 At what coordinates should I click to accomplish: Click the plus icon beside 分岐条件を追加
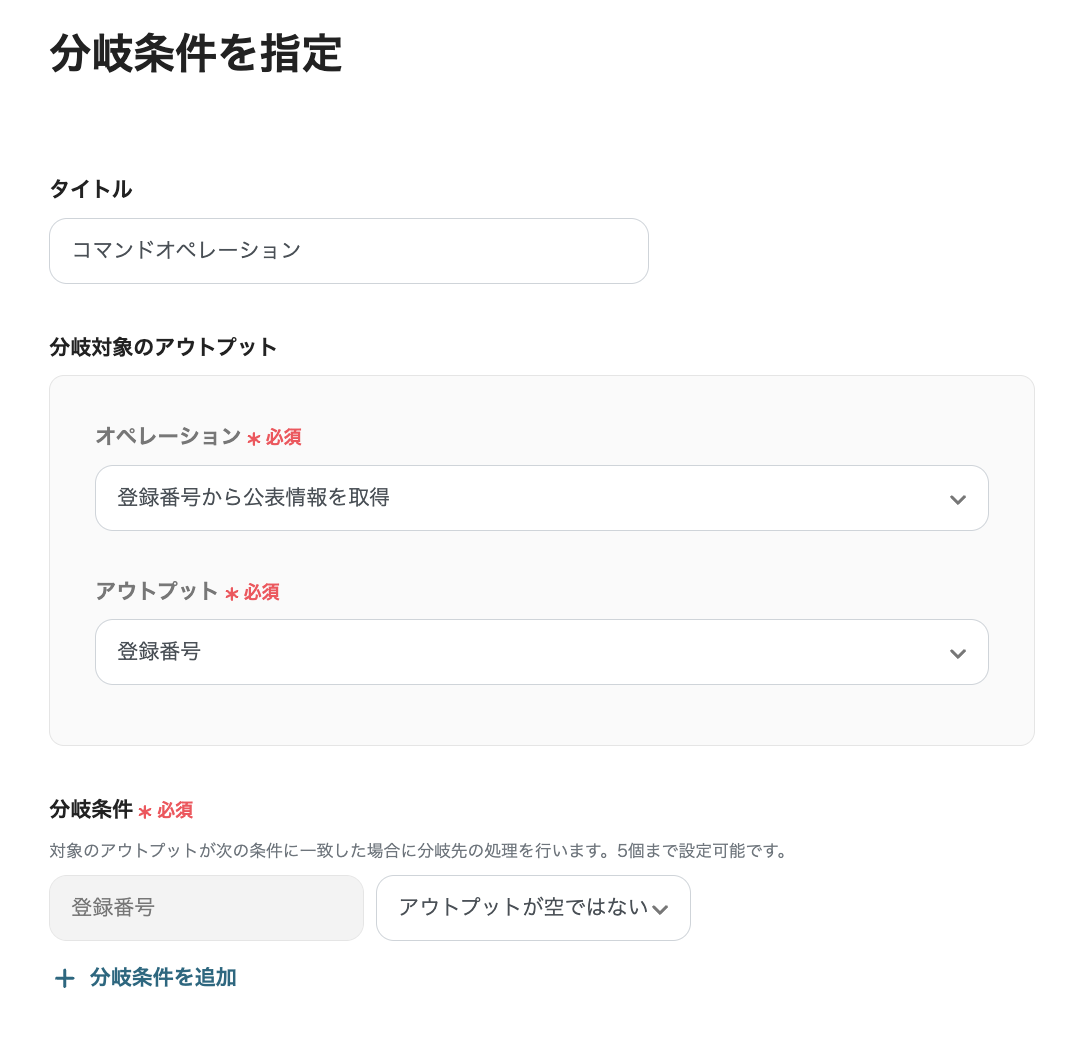(x=64, y=978)
